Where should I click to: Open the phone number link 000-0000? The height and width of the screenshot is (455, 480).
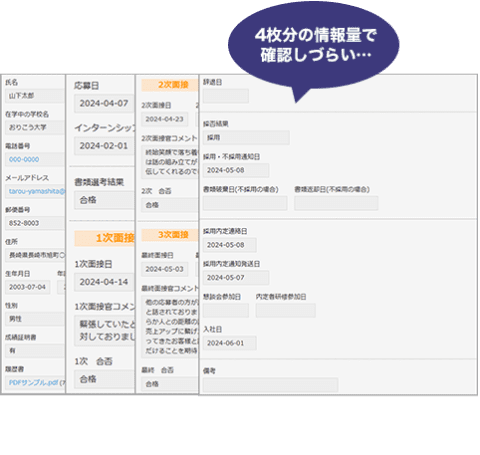tap(24, 159)
